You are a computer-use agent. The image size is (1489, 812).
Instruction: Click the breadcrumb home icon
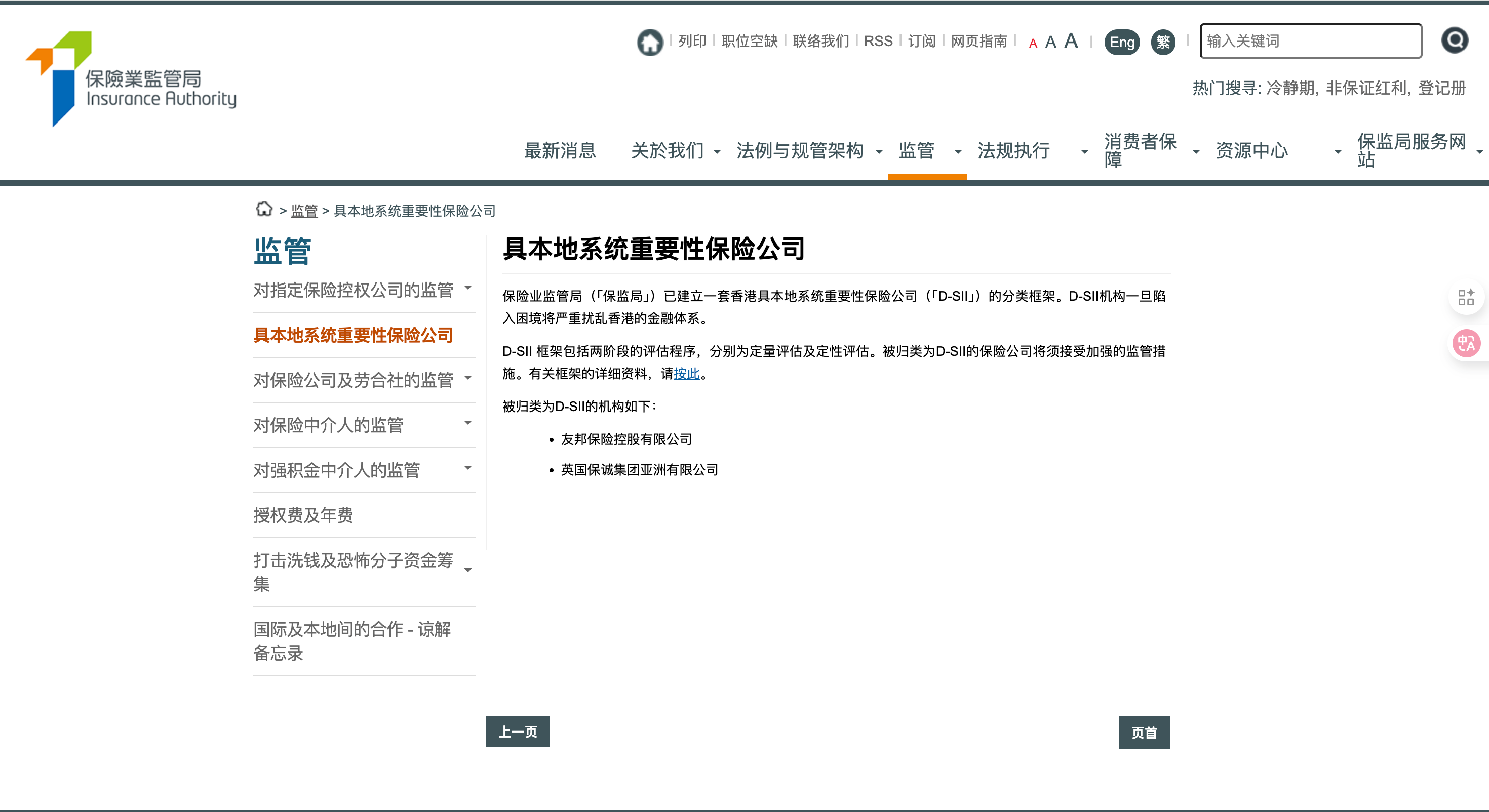264,210
